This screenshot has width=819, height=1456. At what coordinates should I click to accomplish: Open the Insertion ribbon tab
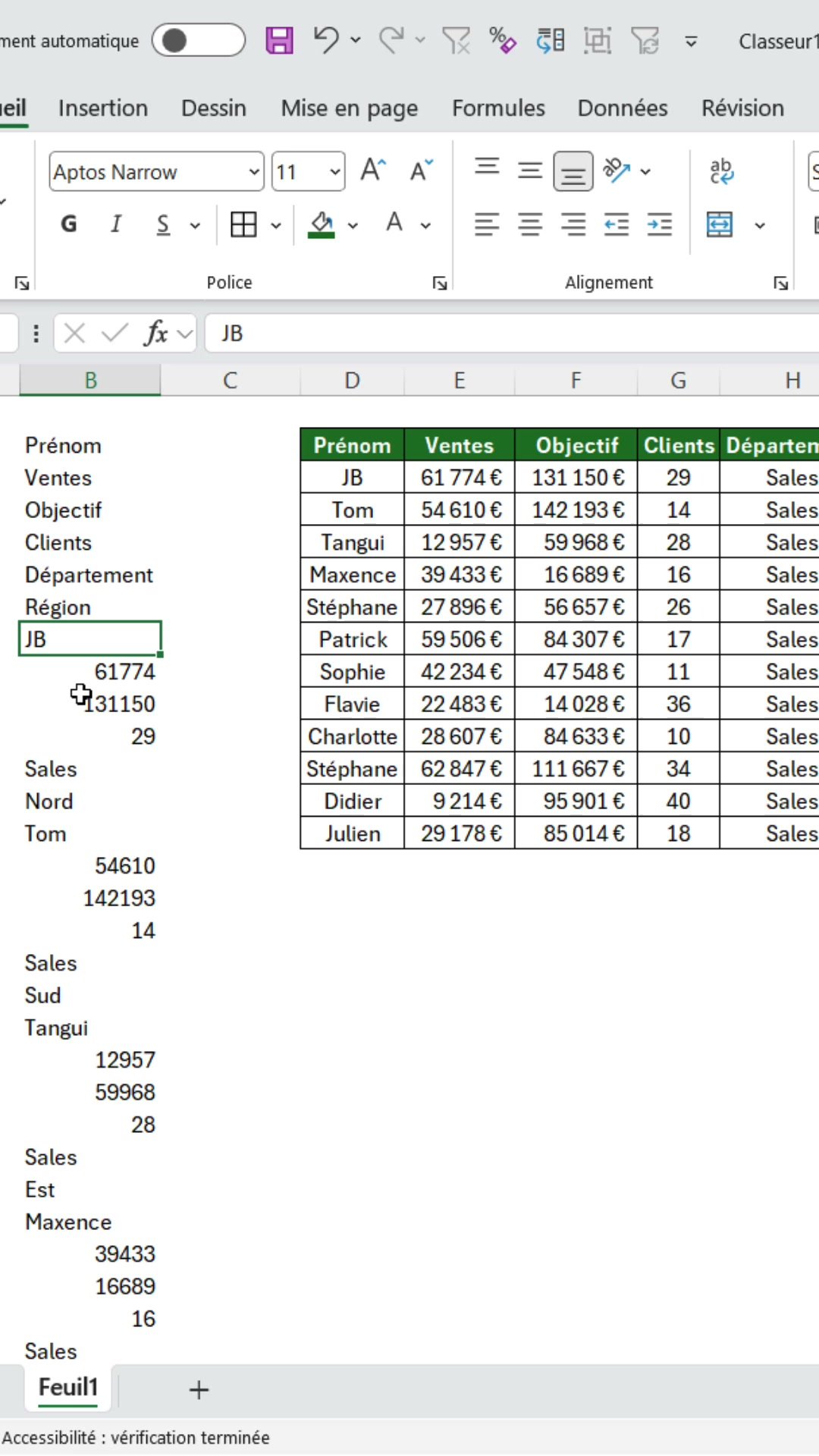(103, 108)
